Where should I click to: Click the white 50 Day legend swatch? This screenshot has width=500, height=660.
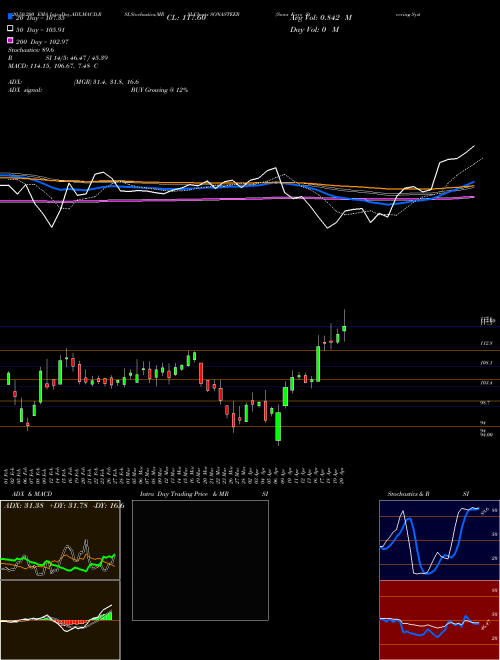10,29
